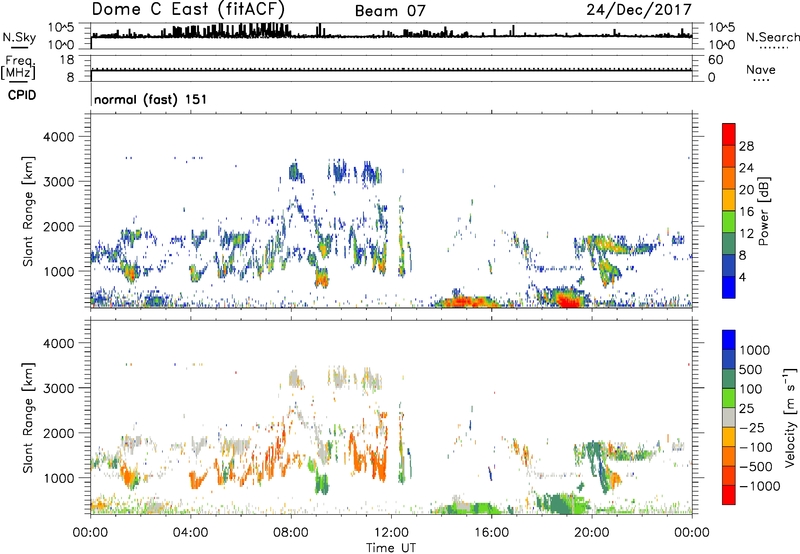Click the date '24/Dec/2017'

(639, 10)
